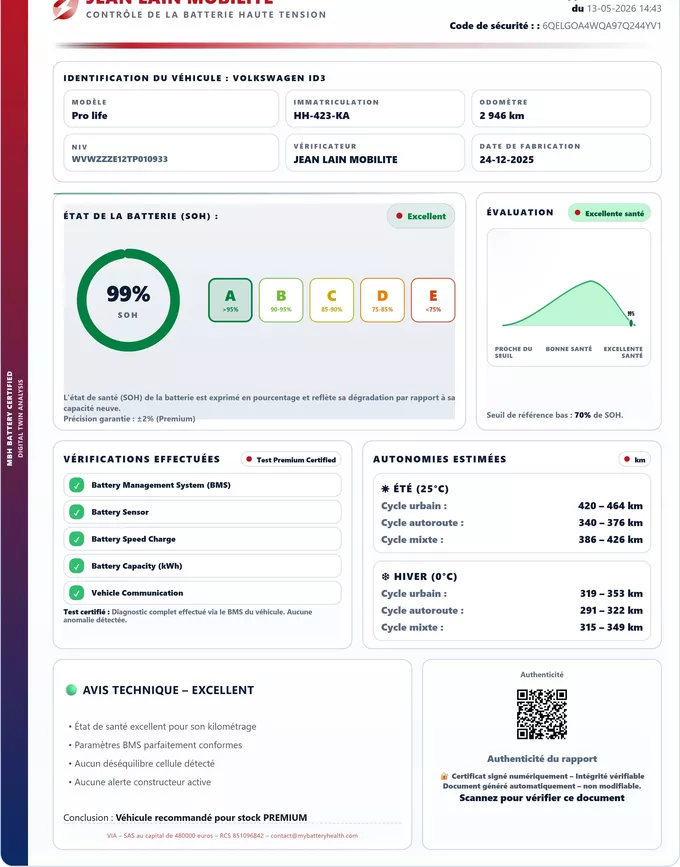This screenshot has height=867, width=680.
Task: Click the sun icon beside ÉTÉ (25°C)
Action: pos(385,489)
